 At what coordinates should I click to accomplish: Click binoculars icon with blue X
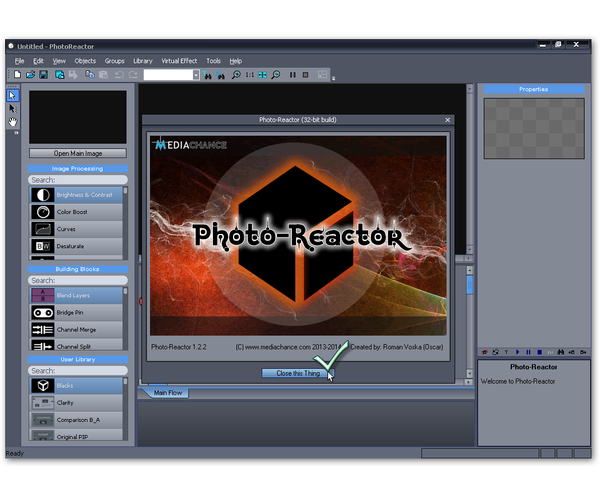[220, 75]
